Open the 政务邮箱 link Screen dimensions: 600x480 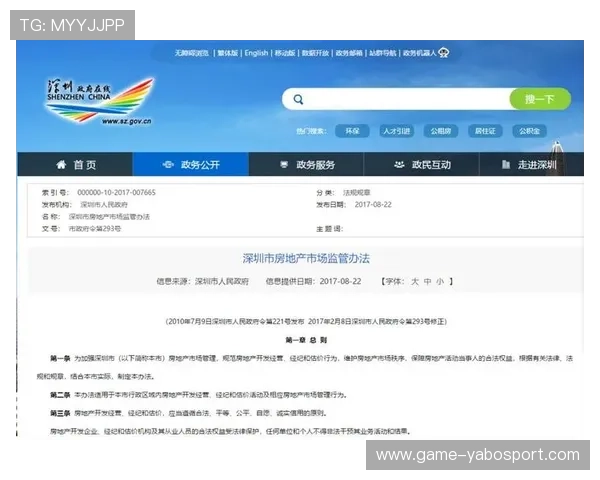349,53
